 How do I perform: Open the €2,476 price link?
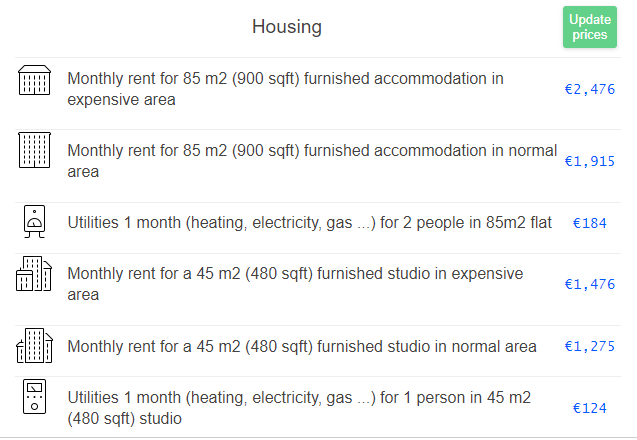[589, 89]
